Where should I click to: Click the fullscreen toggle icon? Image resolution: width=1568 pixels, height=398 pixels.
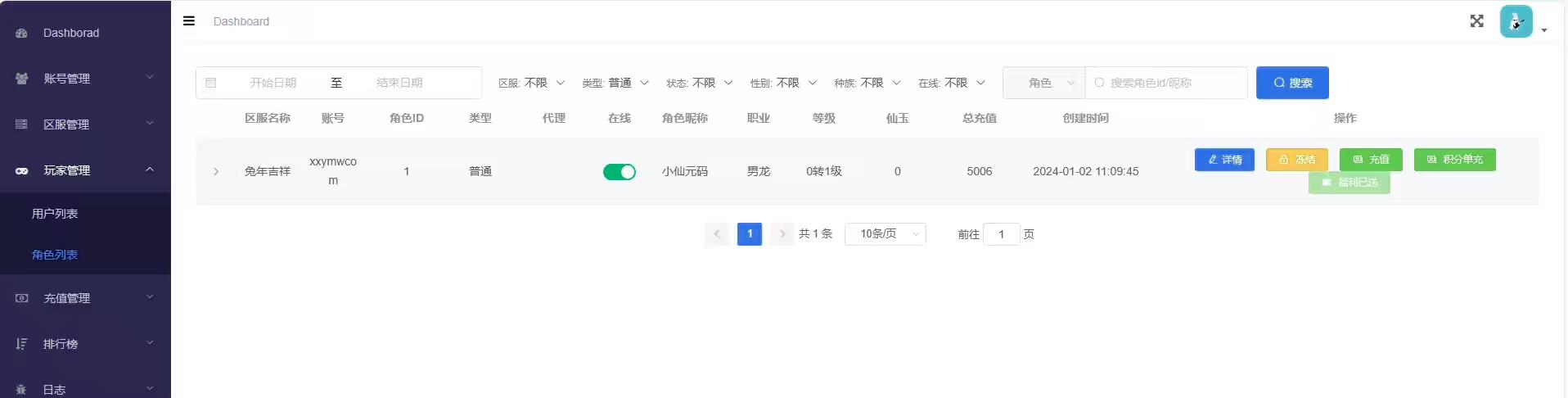[1476, 21]
